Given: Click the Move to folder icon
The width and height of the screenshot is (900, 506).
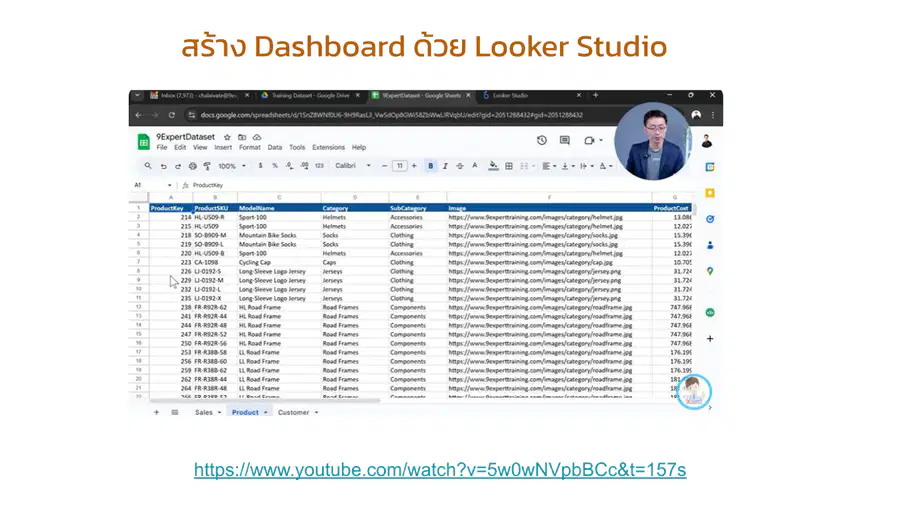Looking at the screenshot, I should coord(242,137).
